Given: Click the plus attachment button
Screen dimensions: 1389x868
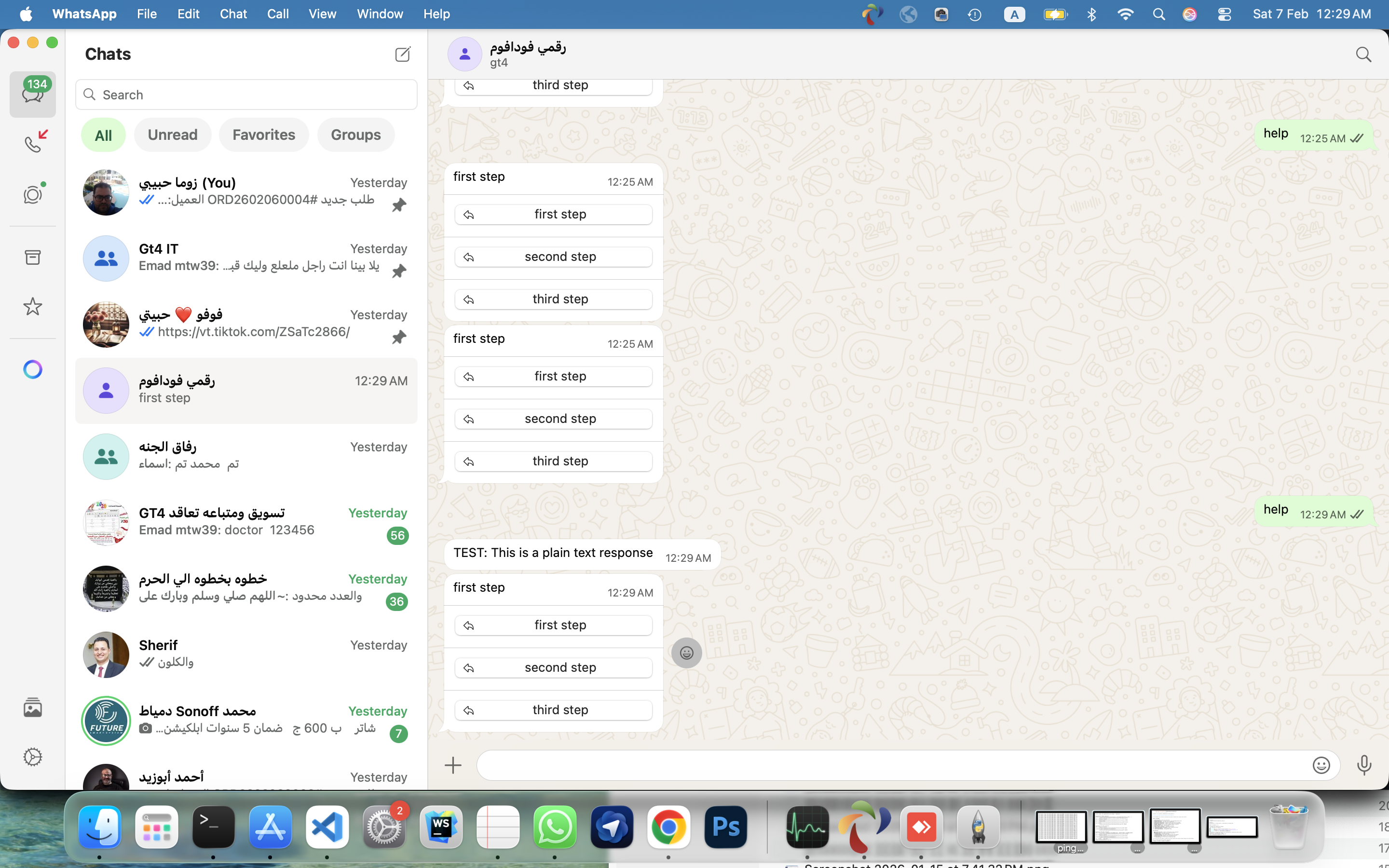Looking at the screenshot, I should 453,765.
